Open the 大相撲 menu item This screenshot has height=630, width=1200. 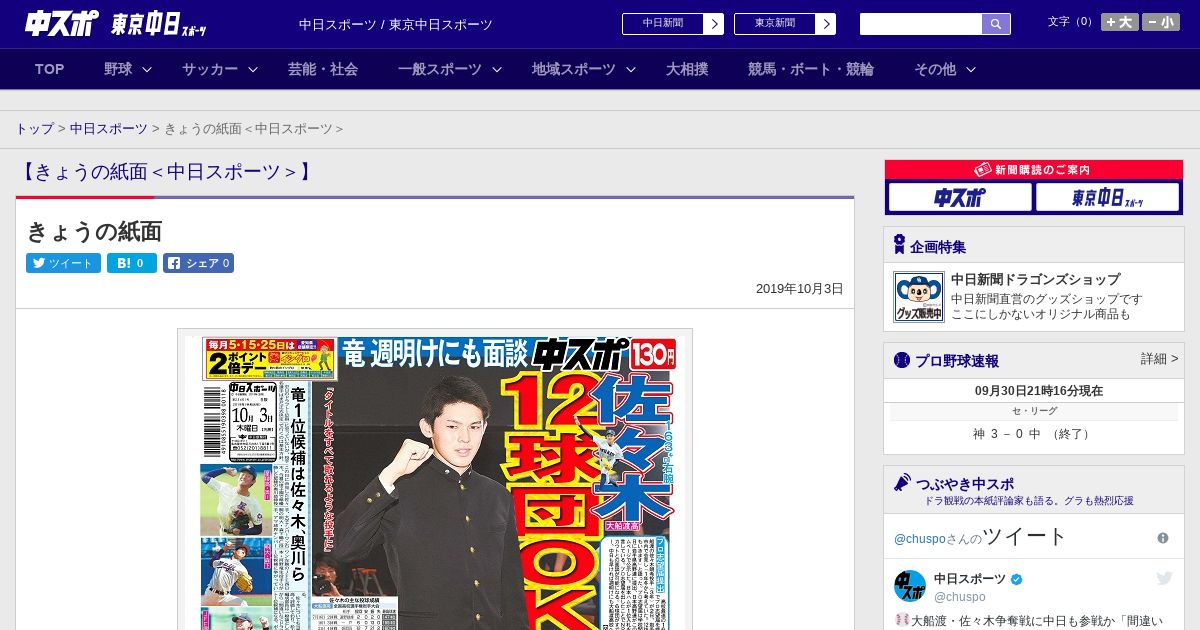[x=687, y=69]
